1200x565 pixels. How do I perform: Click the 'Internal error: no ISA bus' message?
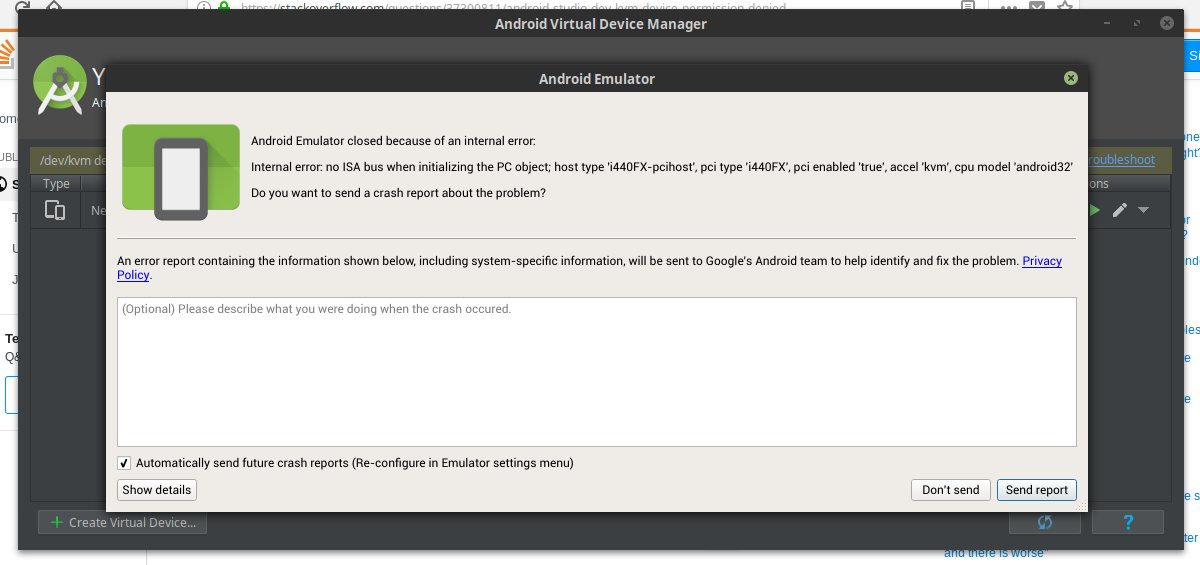click(662, 167)
